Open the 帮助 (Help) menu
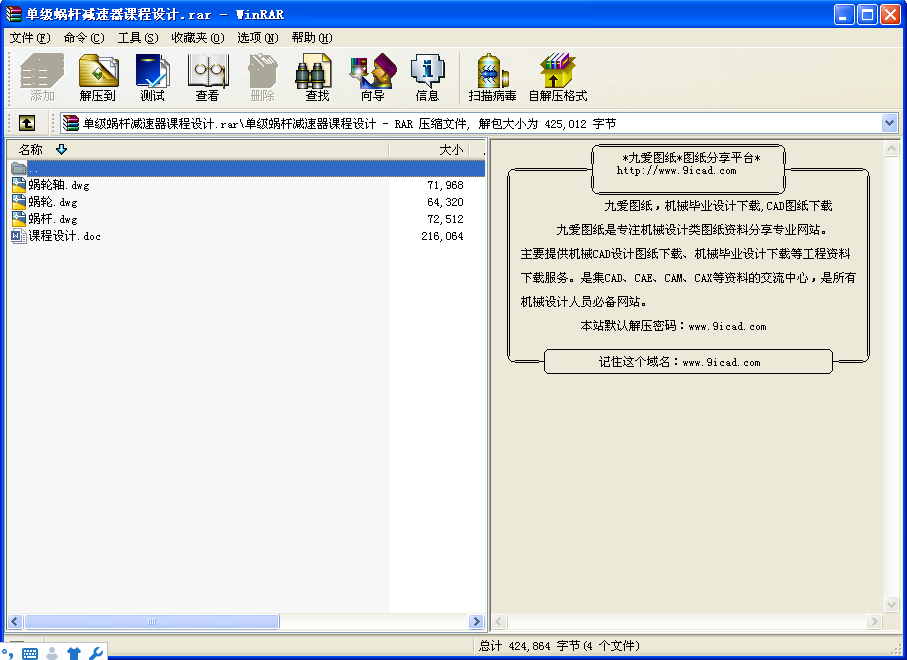 coord(312,38)
